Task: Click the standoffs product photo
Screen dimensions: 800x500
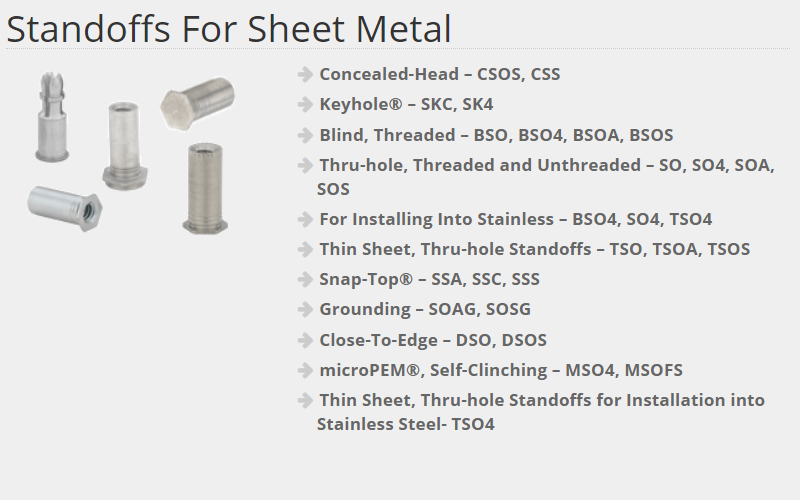Action: (x=131, y=153)
